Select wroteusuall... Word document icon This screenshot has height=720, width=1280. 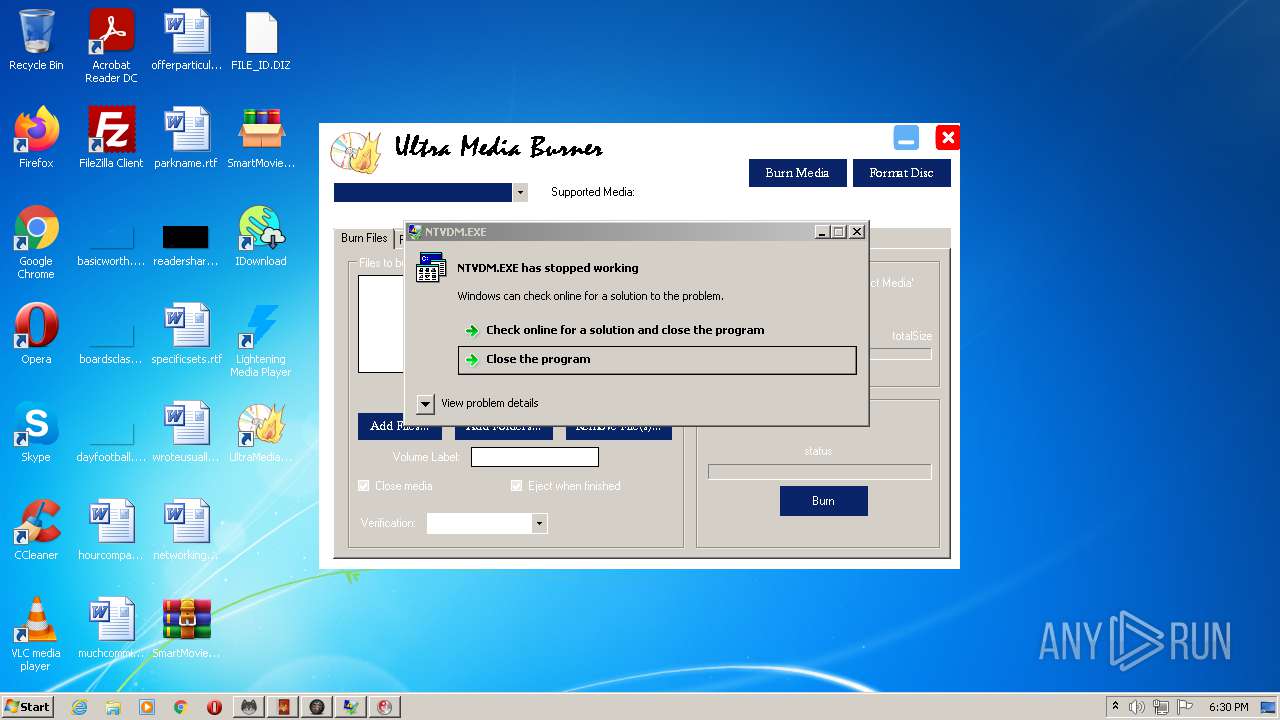point(186,432)
